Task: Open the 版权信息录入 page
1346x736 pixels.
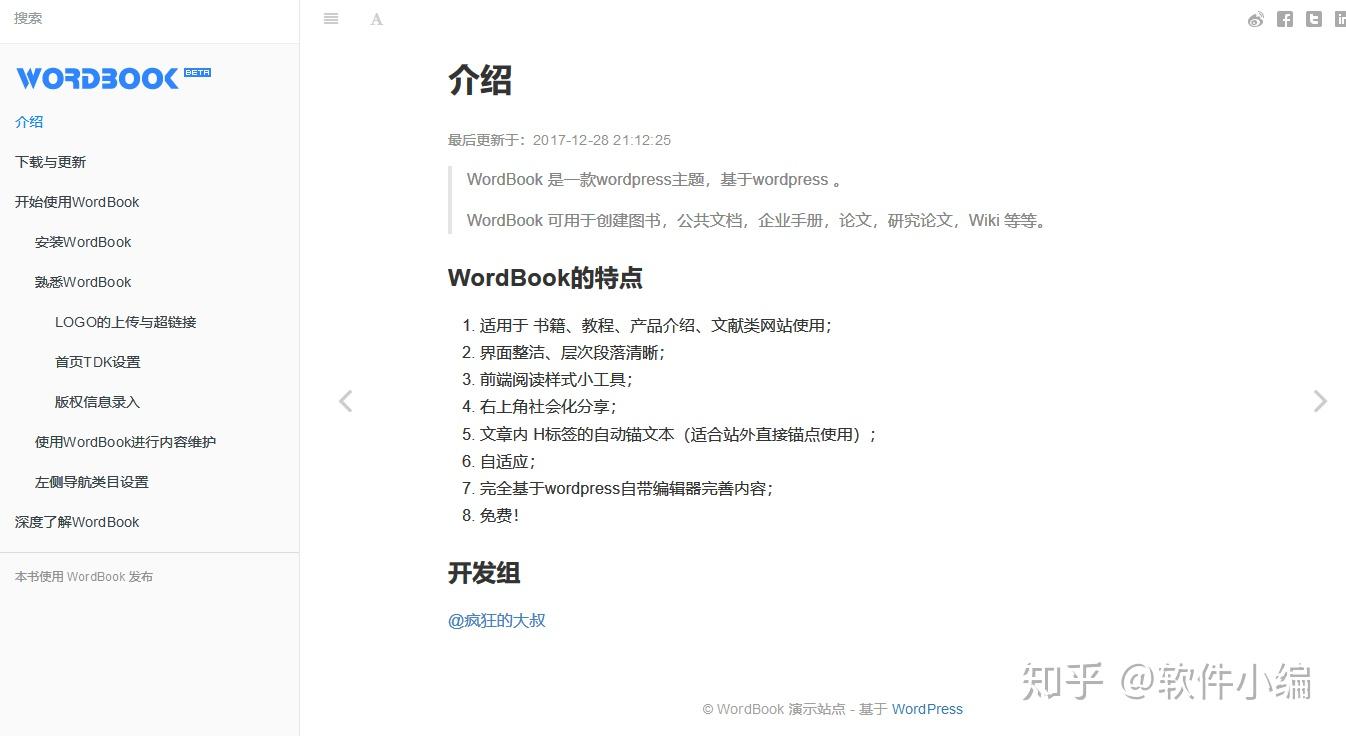Action: point(97,402)
